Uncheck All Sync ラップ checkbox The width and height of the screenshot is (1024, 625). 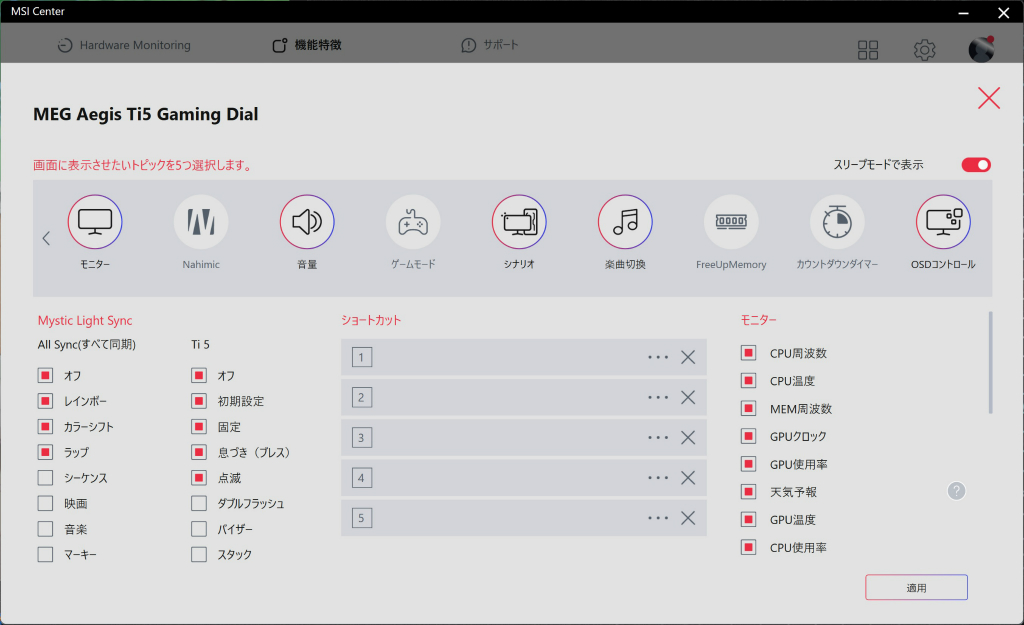tap(45, 452)
